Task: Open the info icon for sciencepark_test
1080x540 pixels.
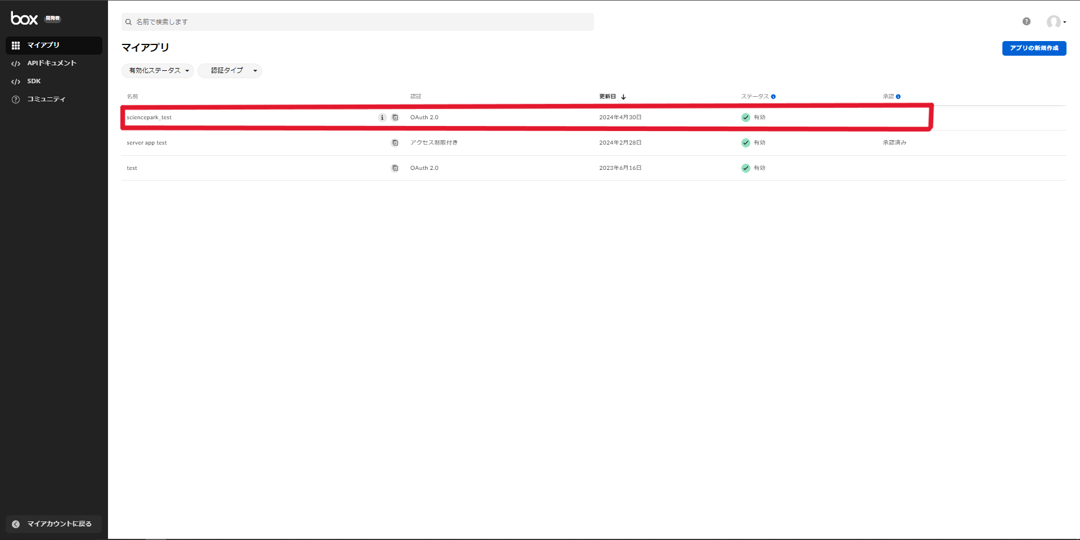Action: 382,118
